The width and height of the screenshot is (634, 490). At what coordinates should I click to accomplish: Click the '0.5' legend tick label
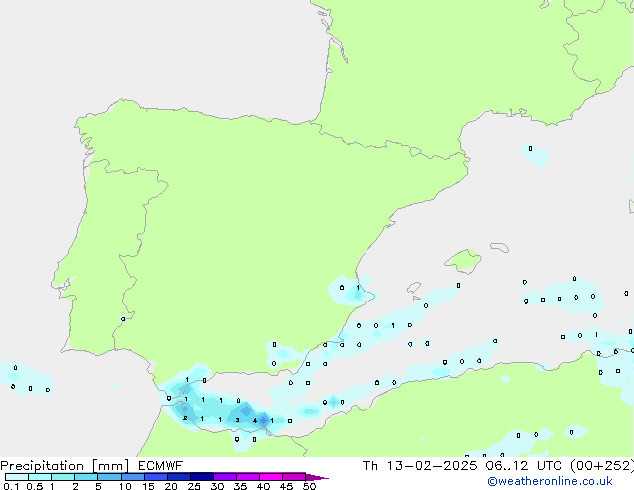pyautogui.click(x=34, y=486)
